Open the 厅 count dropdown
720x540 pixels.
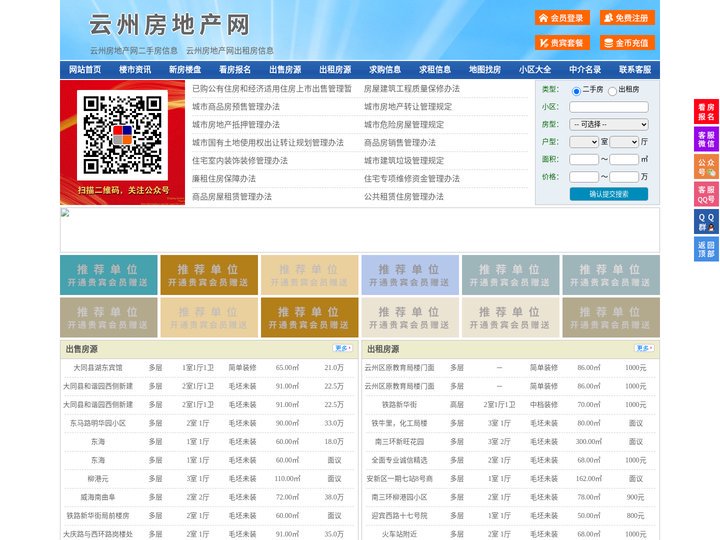click(x=624, y=142)
